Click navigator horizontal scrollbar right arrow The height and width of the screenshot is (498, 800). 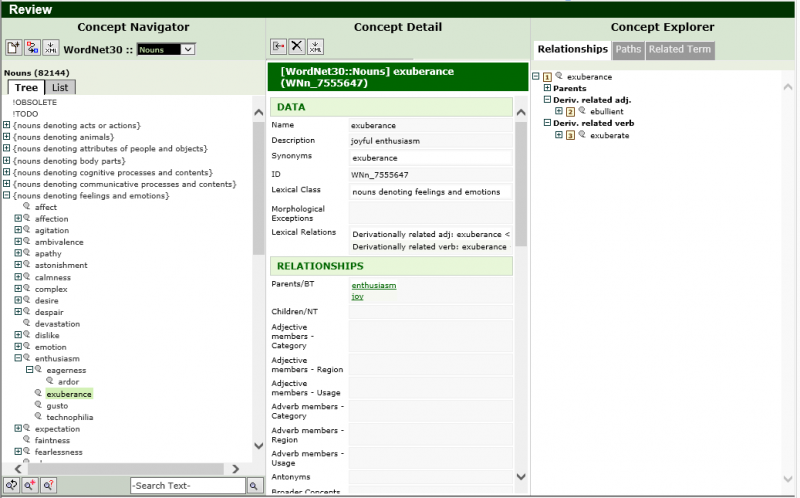pyautogui.click(x=236, y=468)
